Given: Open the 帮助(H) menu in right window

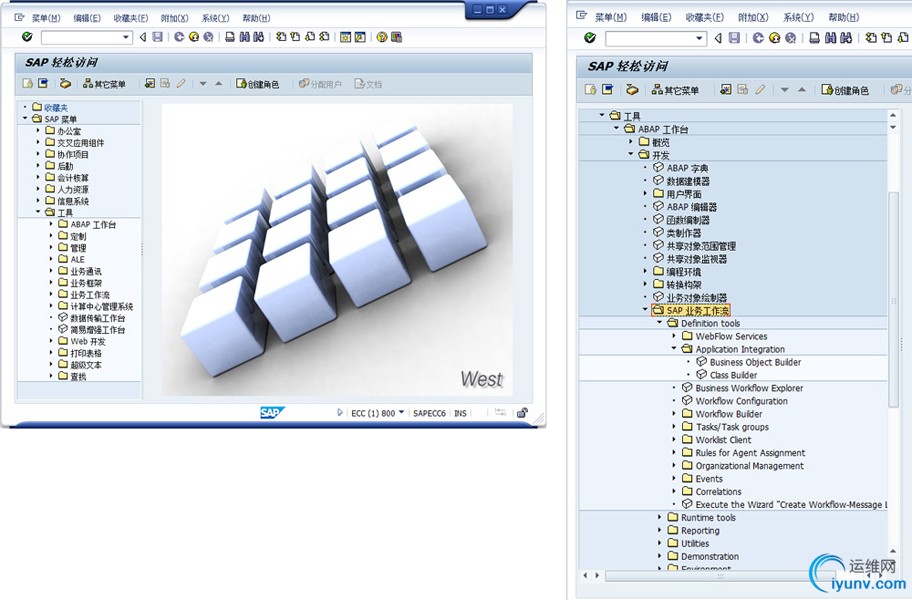Looking at the screenshot, I should [843, 17].
